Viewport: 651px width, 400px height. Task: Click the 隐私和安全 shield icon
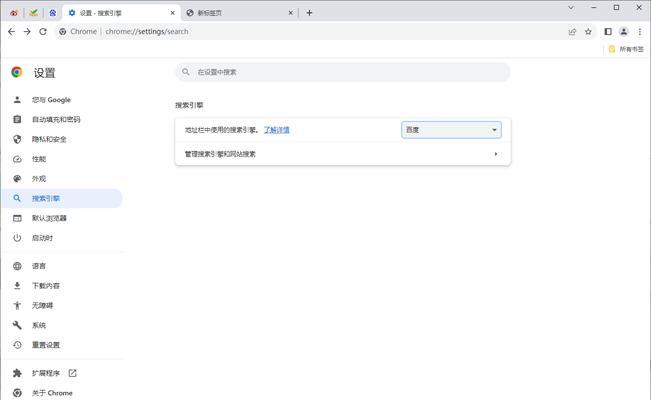[x=17, y=139]
